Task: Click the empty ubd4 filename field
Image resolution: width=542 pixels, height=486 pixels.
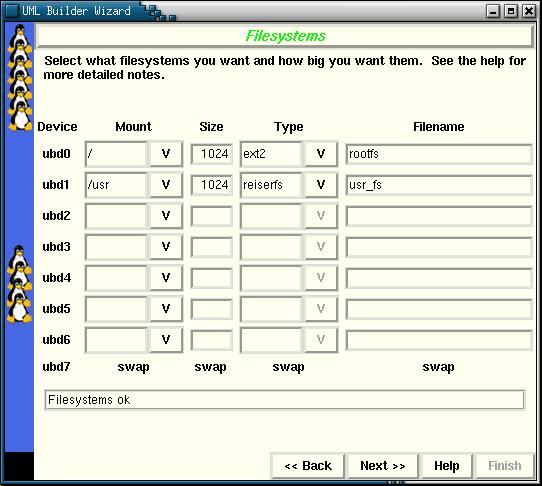Action: coord(439,278)
